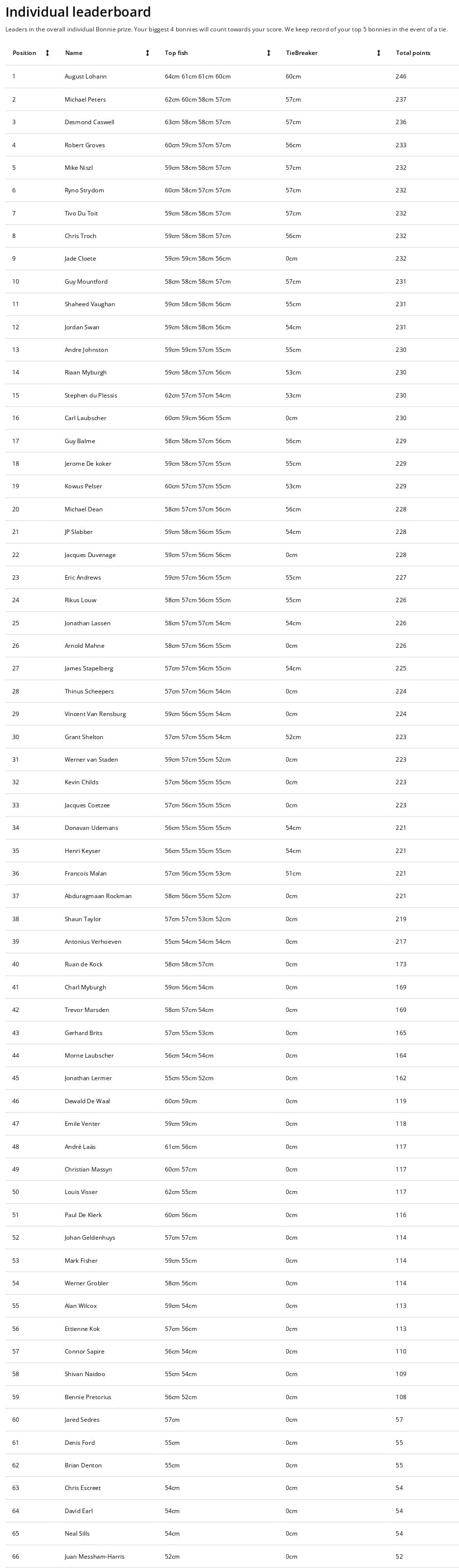Sort TieBreaker column arrow icon
The width and height of the screenshot is (459, 1568).
click(x=378, y=53)
